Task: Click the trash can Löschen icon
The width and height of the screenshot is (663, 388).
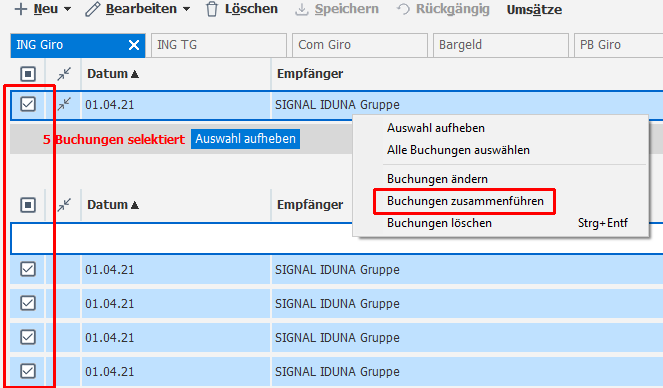Action: pos(212,9)
